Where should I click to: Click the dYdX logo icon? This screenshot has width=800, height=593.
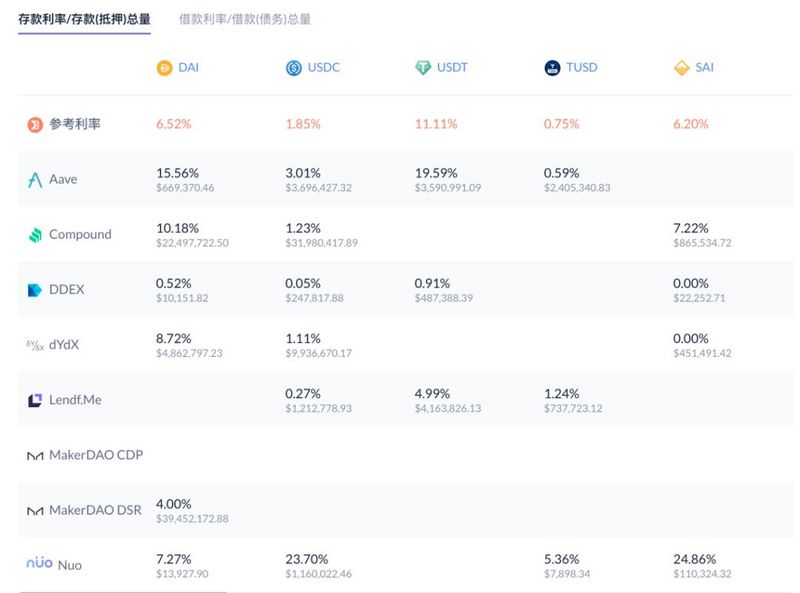coord(35,345)
